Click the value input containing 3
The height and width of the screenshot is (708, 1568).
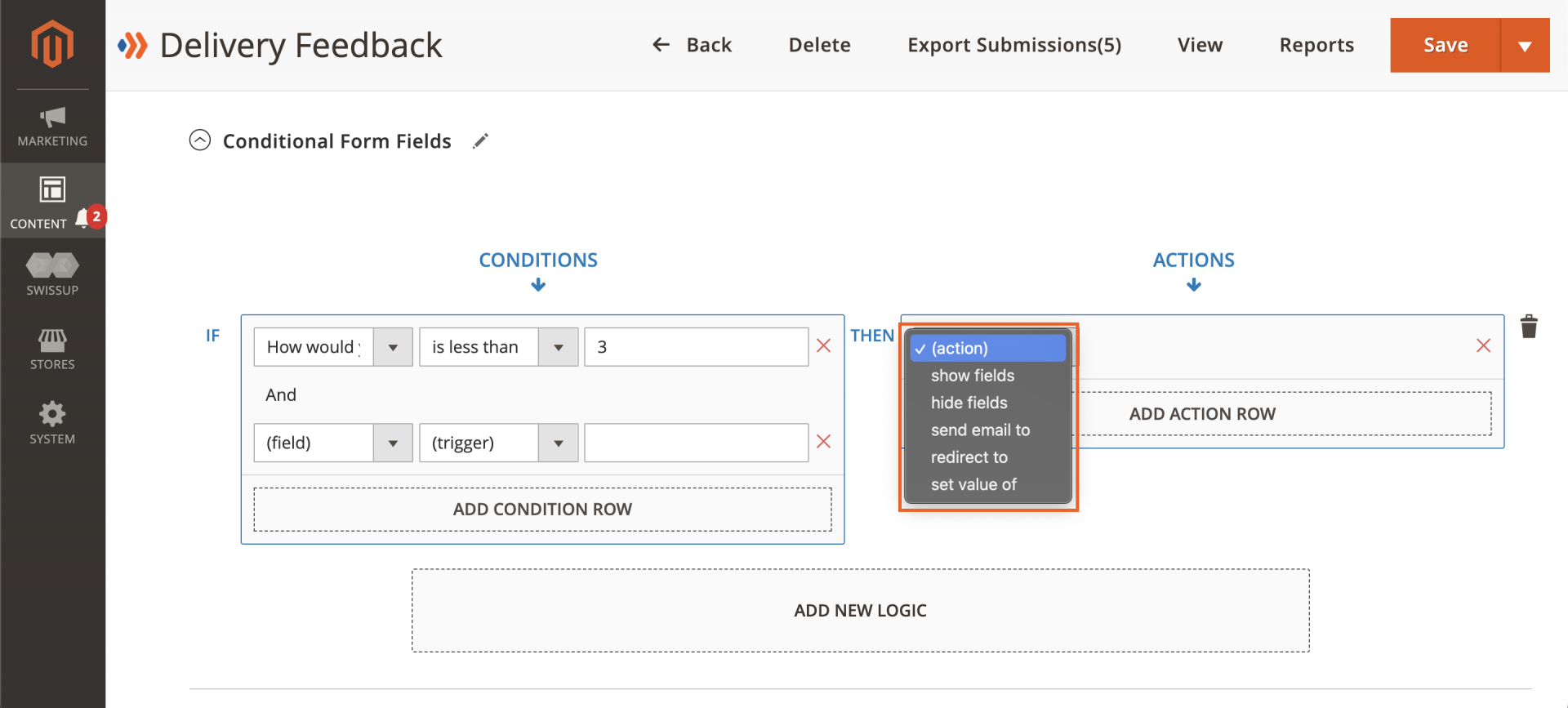pos(697,347)
